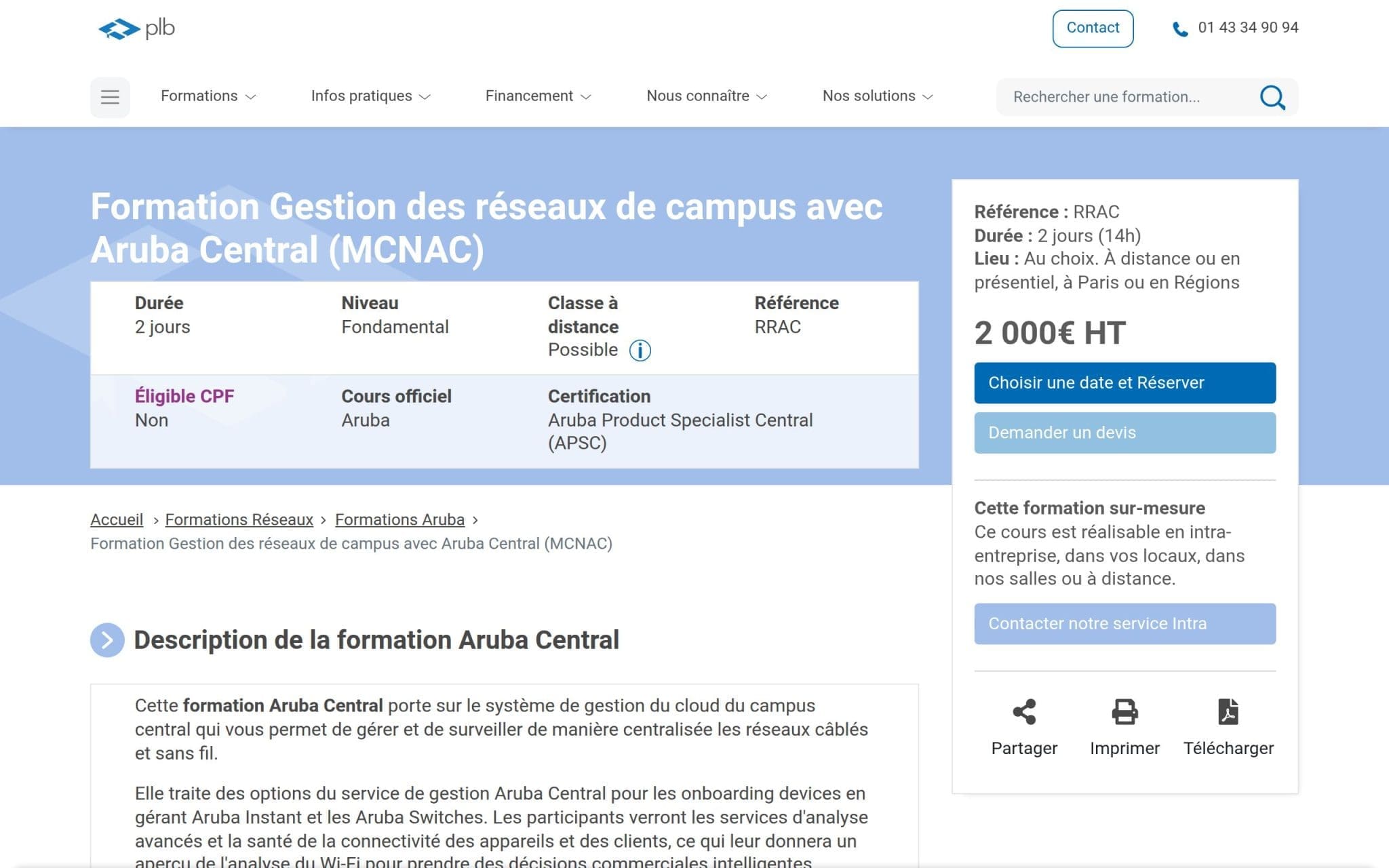This screenshot has height=868, width=1389.
Task: Click the search magnifier icon
Action: 1272,97
